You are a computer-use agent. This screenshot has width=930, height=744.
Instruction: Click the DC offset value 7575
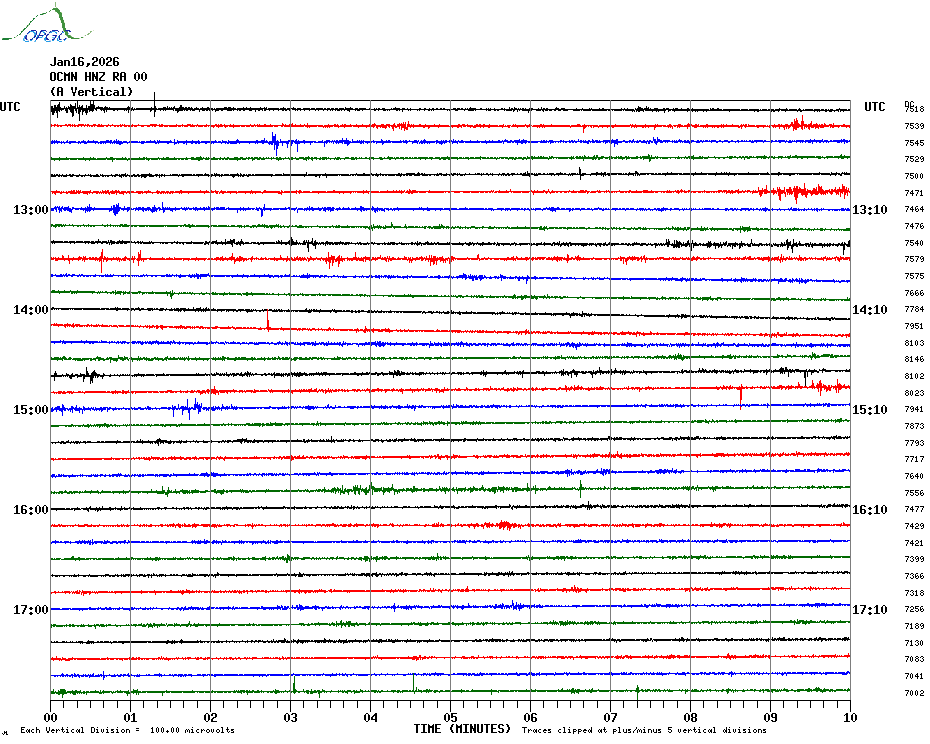click(914, 276)
